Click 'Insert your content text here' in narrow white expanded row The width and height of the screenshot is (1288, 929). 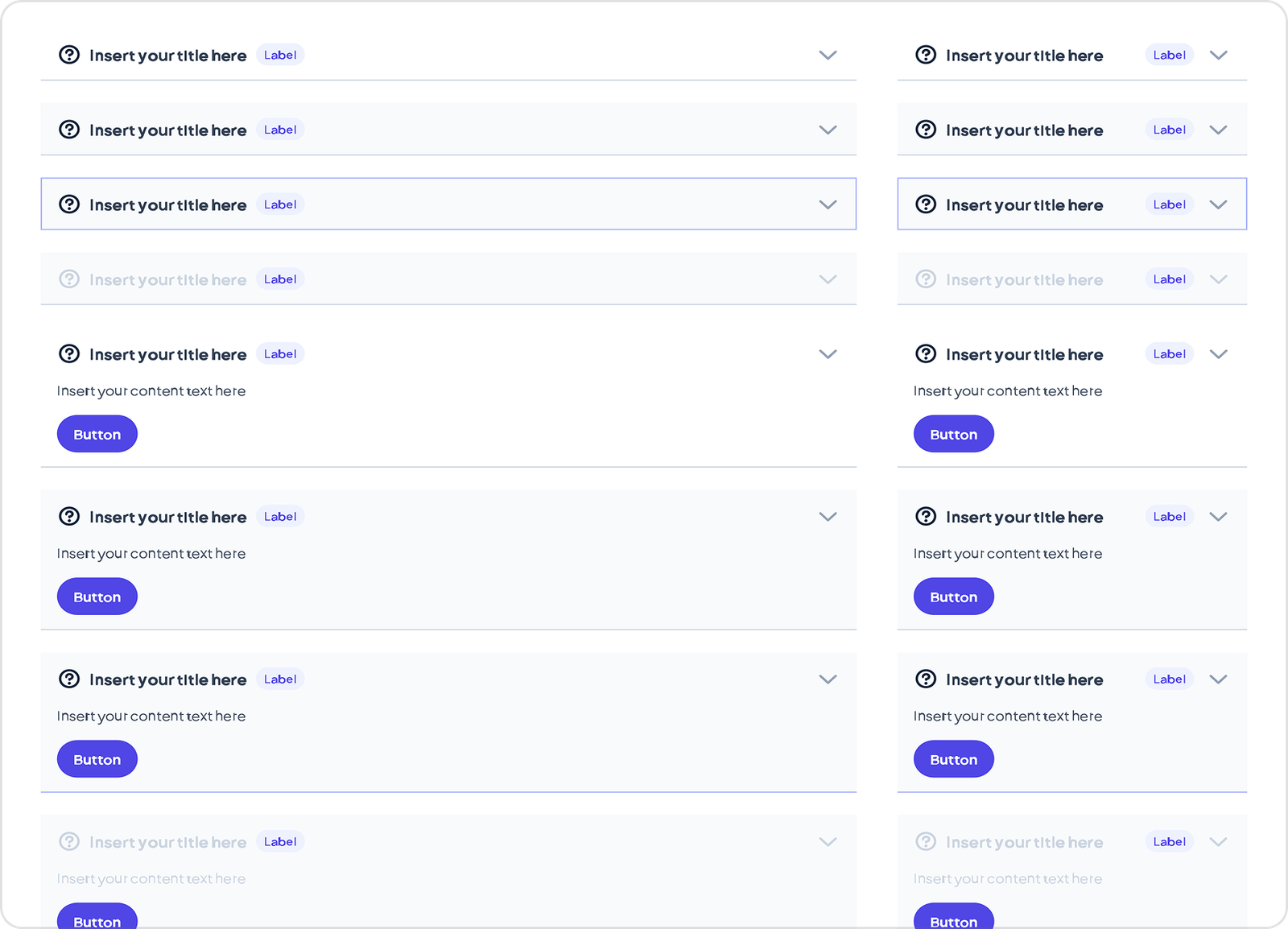1008,391
